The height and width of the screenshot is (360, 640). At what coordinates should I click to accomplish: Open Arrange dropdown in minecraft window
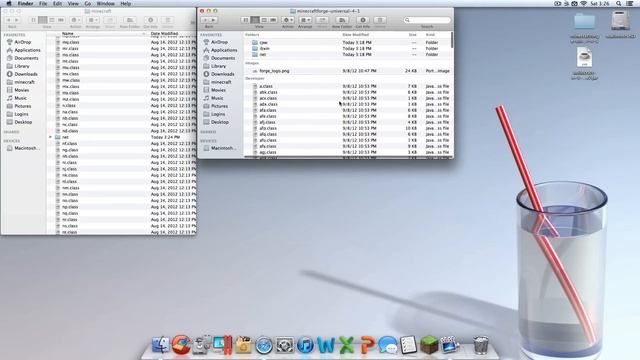coord(93,20)
